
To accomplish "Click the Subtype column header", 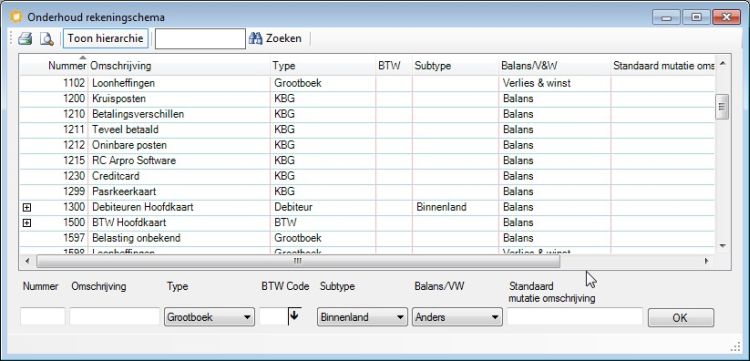I will click(432, 66).
